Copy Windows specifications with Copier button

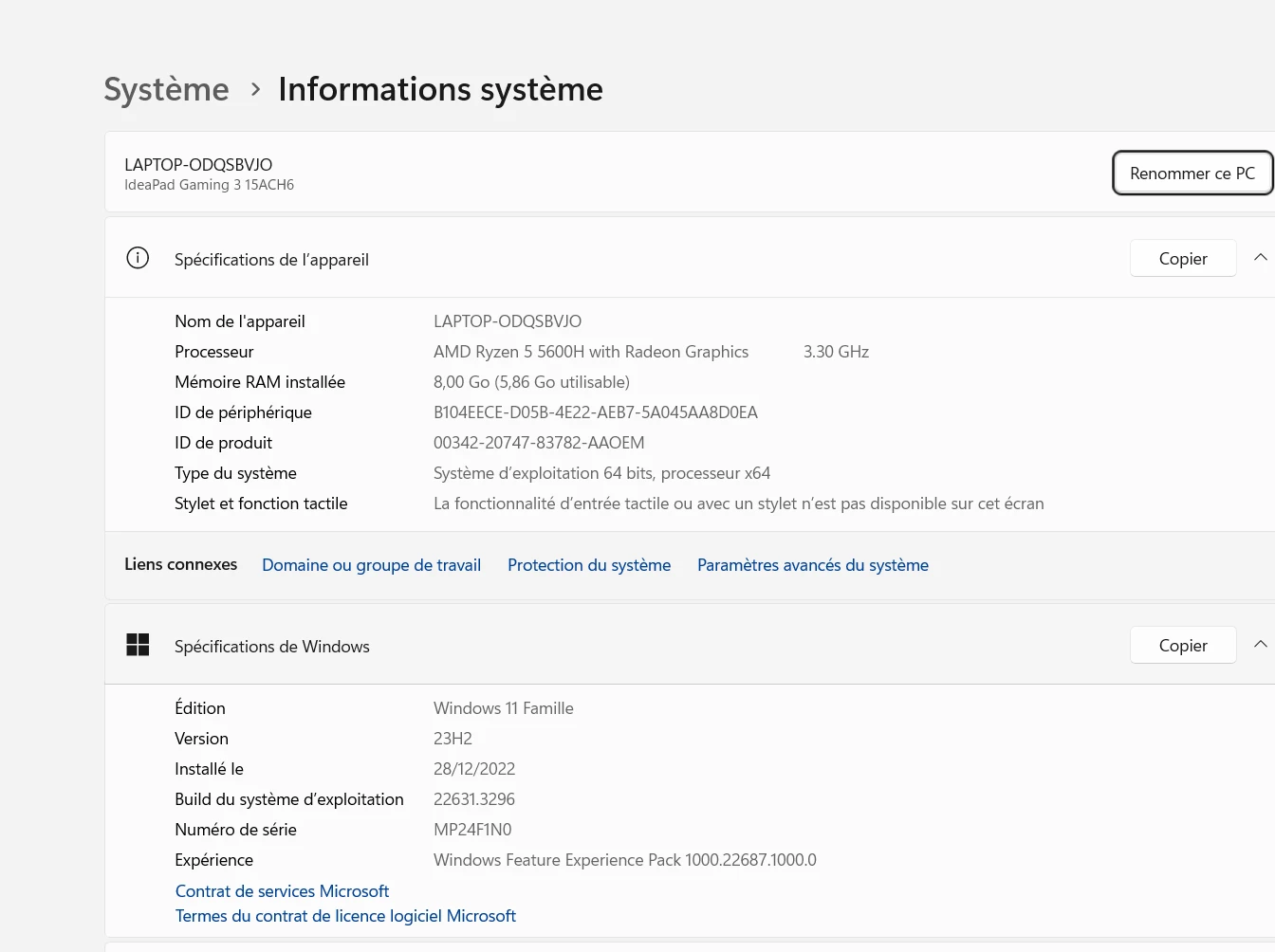pyautogui.click(x=1183, y=646)
